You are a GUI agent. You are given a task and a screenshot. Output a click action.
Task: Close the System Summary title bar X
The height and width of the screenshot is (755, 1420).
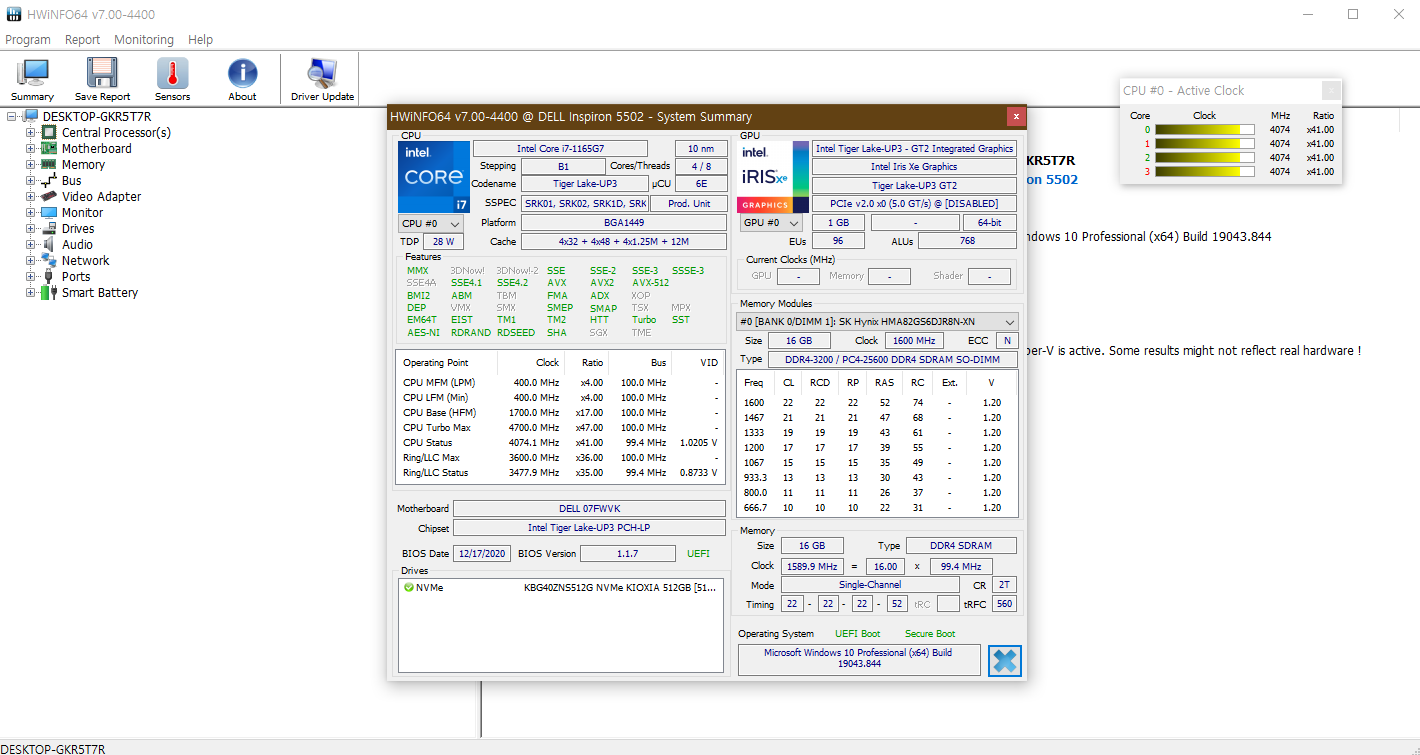[x=1016, y=116]
